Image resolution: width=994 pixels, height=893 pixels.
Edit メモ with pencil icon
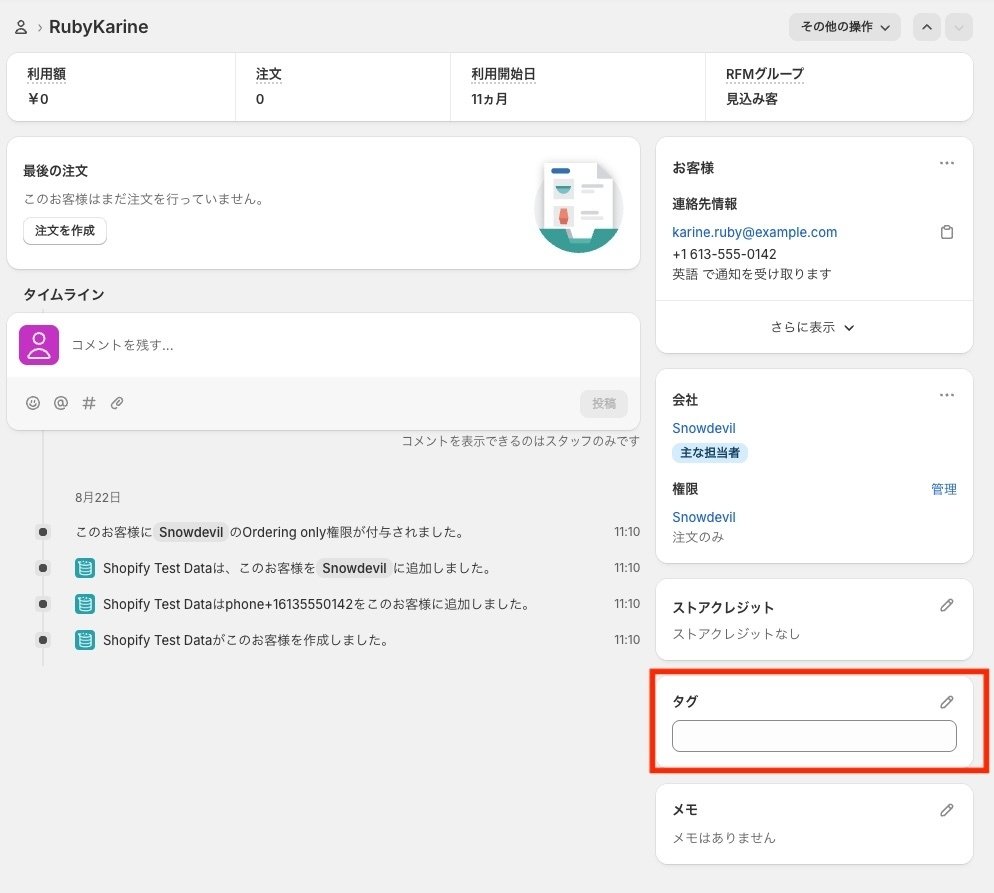(947, 810)
